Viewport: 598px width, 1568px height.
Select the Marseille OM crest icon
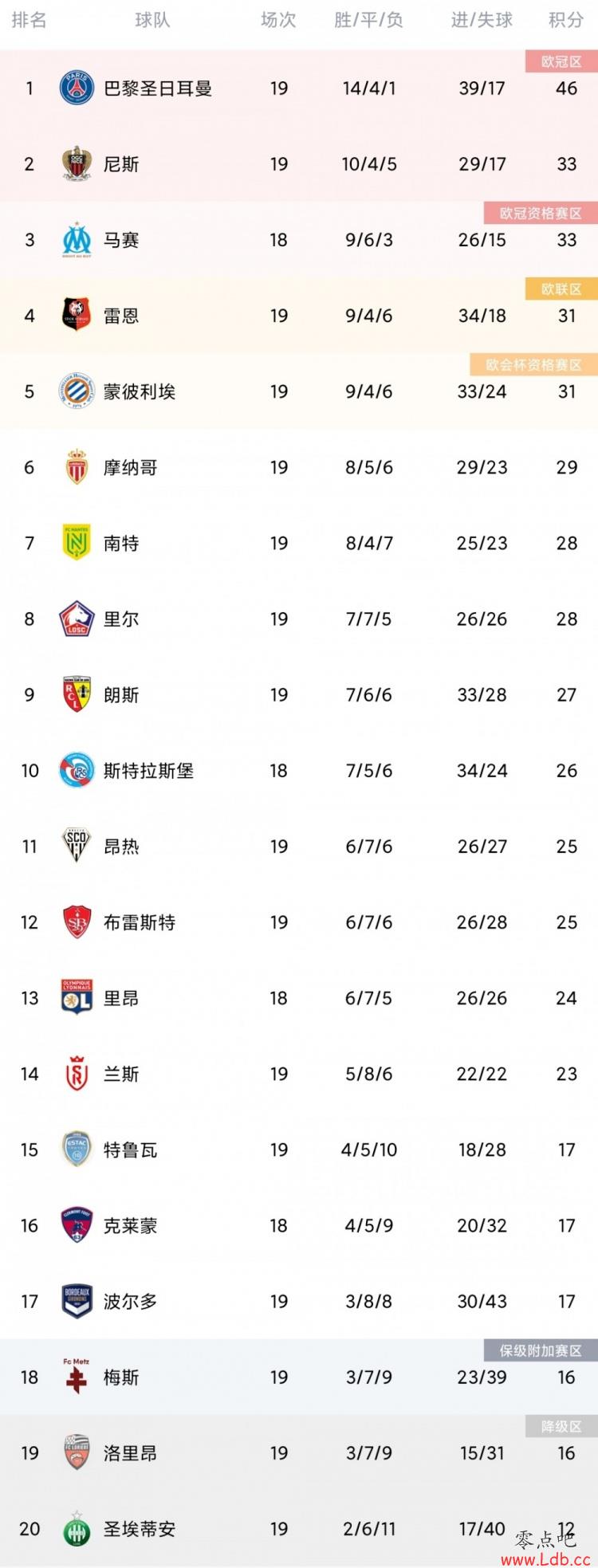pyautogui.click(x=77, y=239)
